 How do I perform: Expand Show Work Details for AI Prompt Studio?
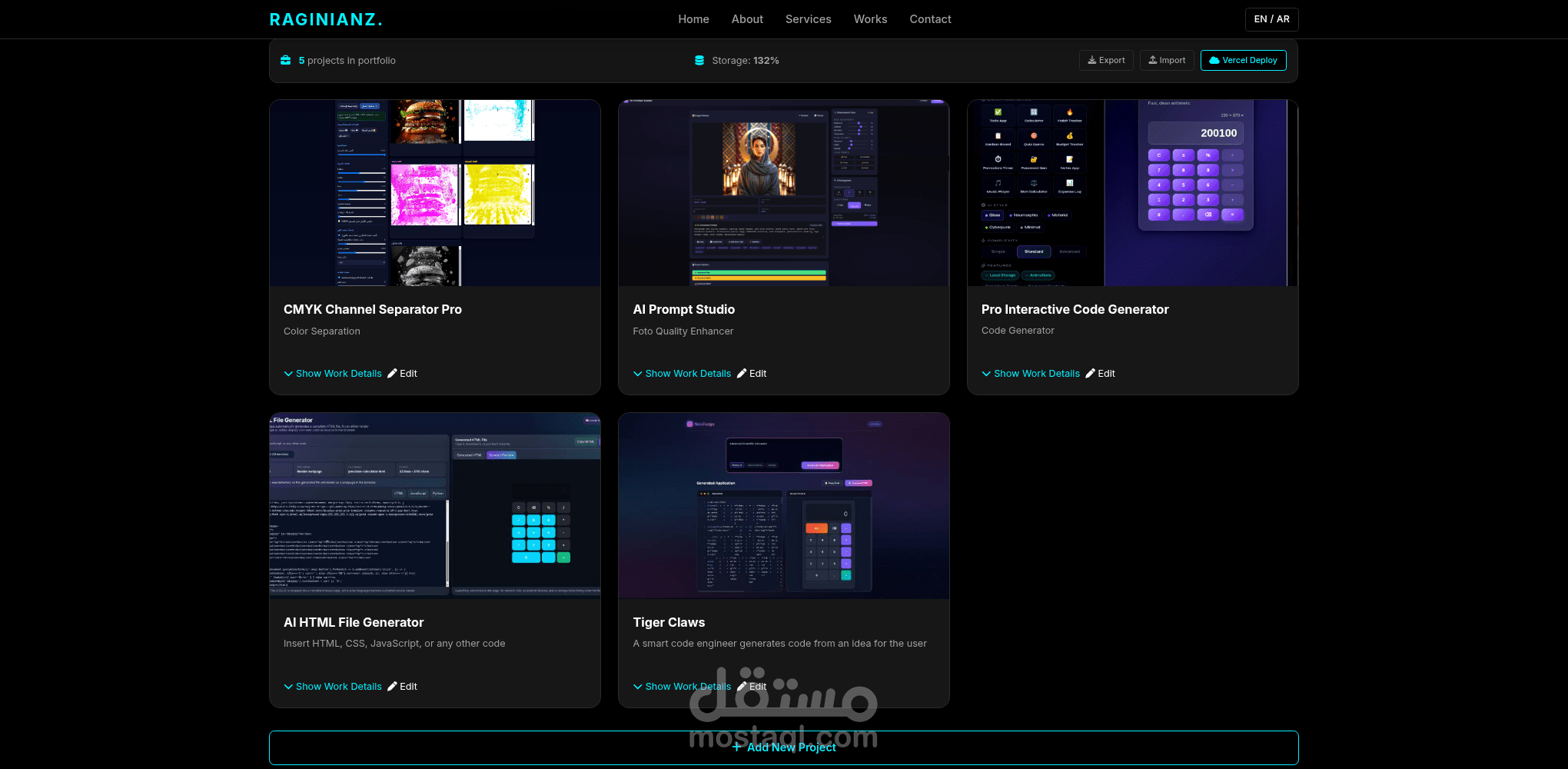pyautogui.click(x=682, y=374)
